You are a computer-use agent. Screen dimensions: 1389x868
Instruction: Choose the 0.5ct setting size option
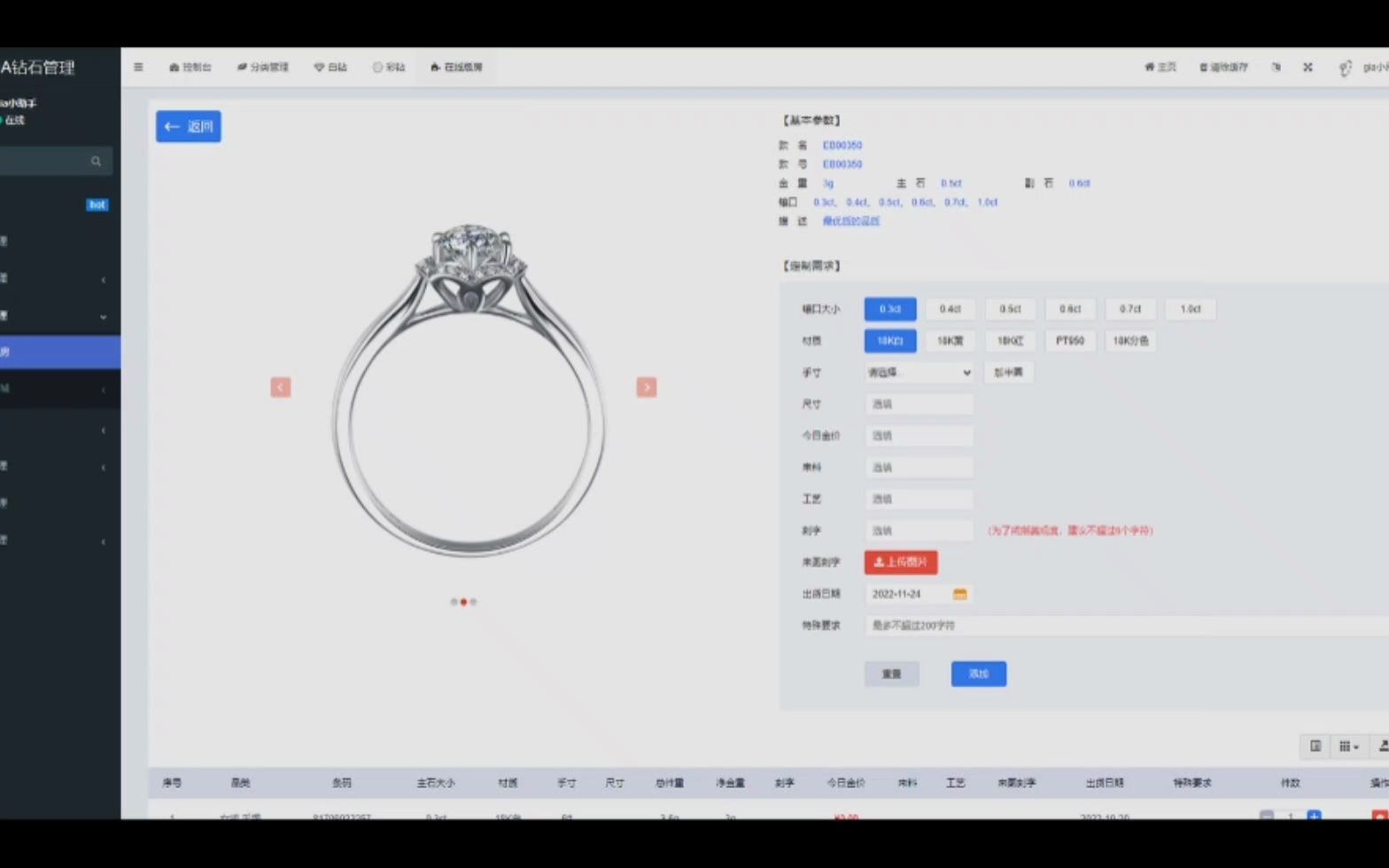(x=1011, y=309)
